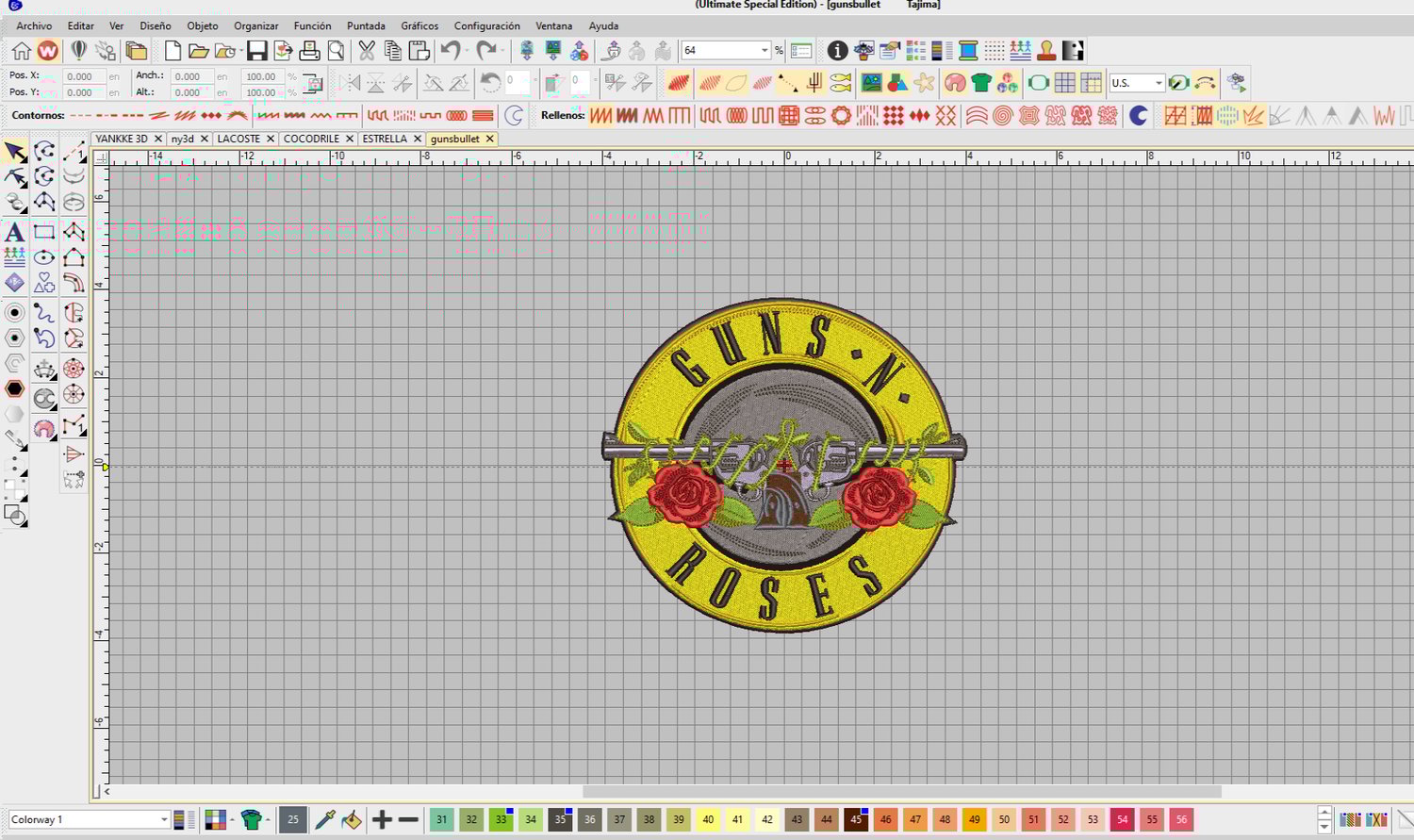This screenshot has width=1414, height=840.
Task: Toggle vector graphics visibility
Action: pyautogui.click(x=897, y=83)
